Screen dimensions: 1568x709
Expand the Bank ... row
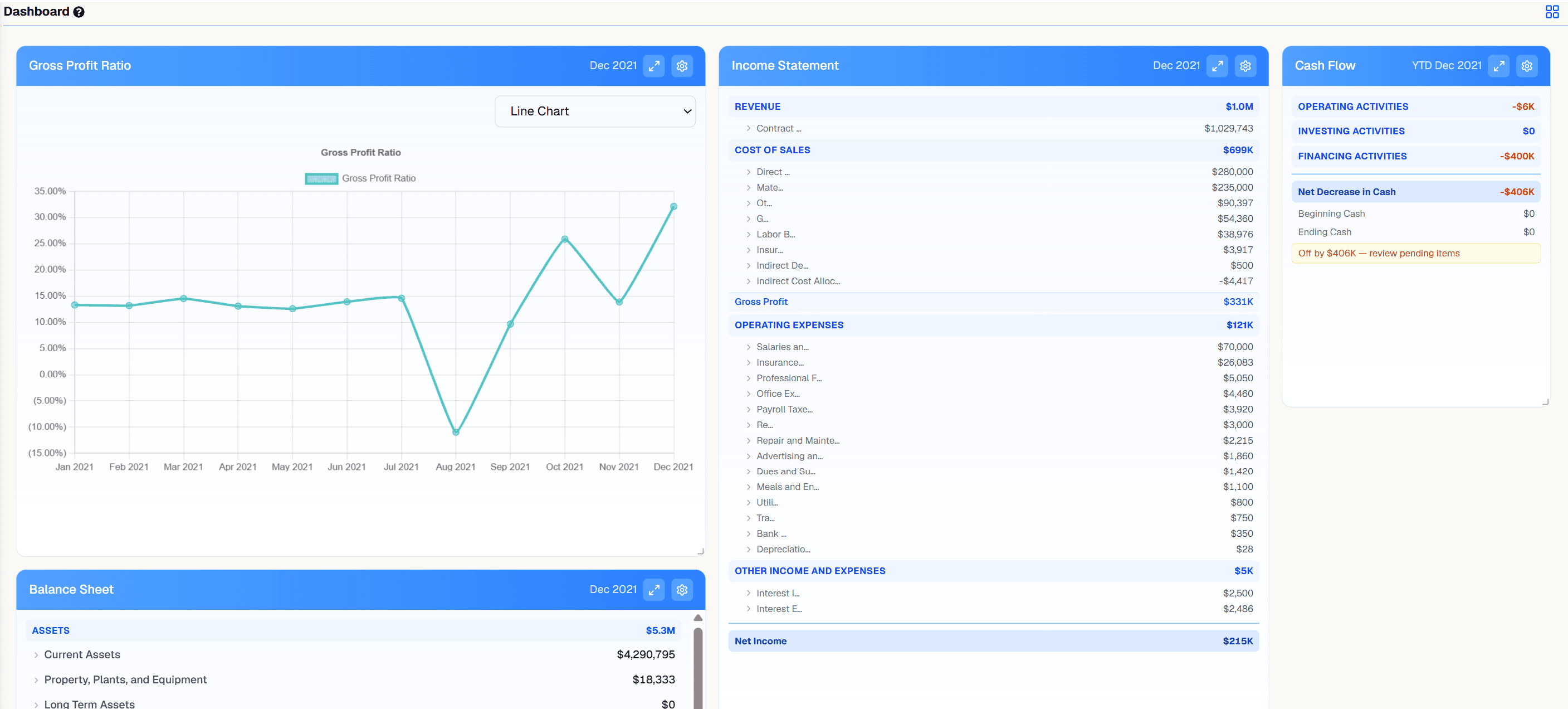[748, 533]
